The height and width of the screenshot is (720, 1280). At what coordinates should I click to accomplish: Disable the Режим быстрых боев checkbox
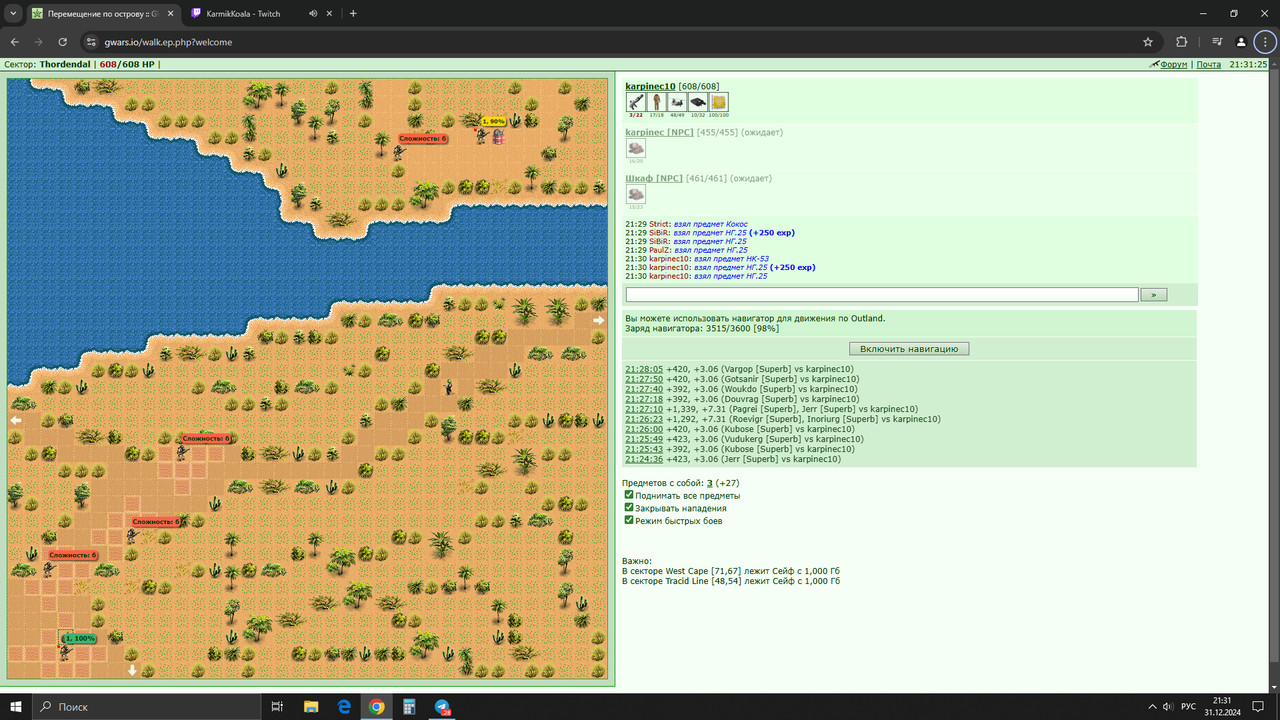(629, 520)
